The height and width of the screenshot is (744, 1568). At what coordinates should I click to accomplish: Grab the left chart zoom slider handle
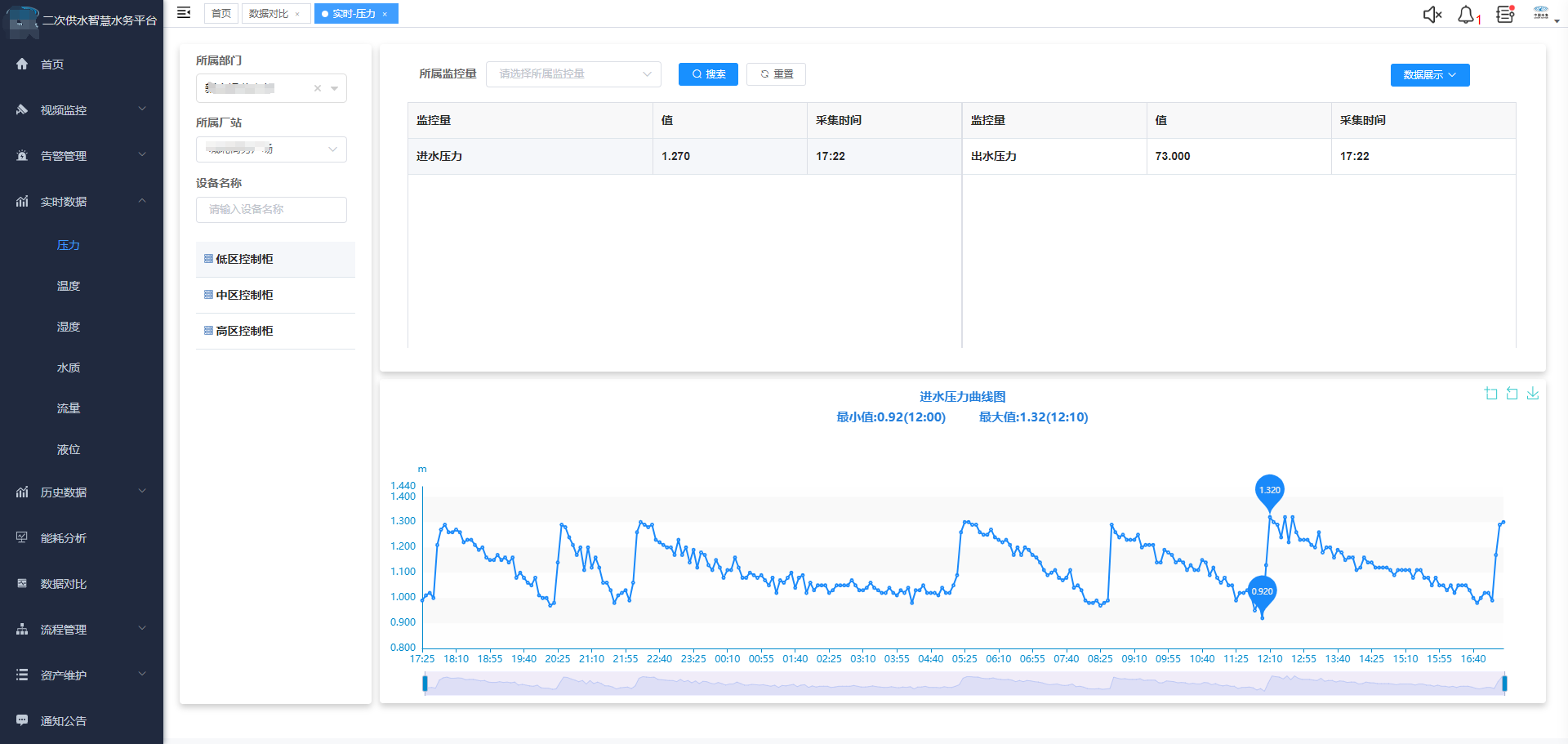coord(425,684)
